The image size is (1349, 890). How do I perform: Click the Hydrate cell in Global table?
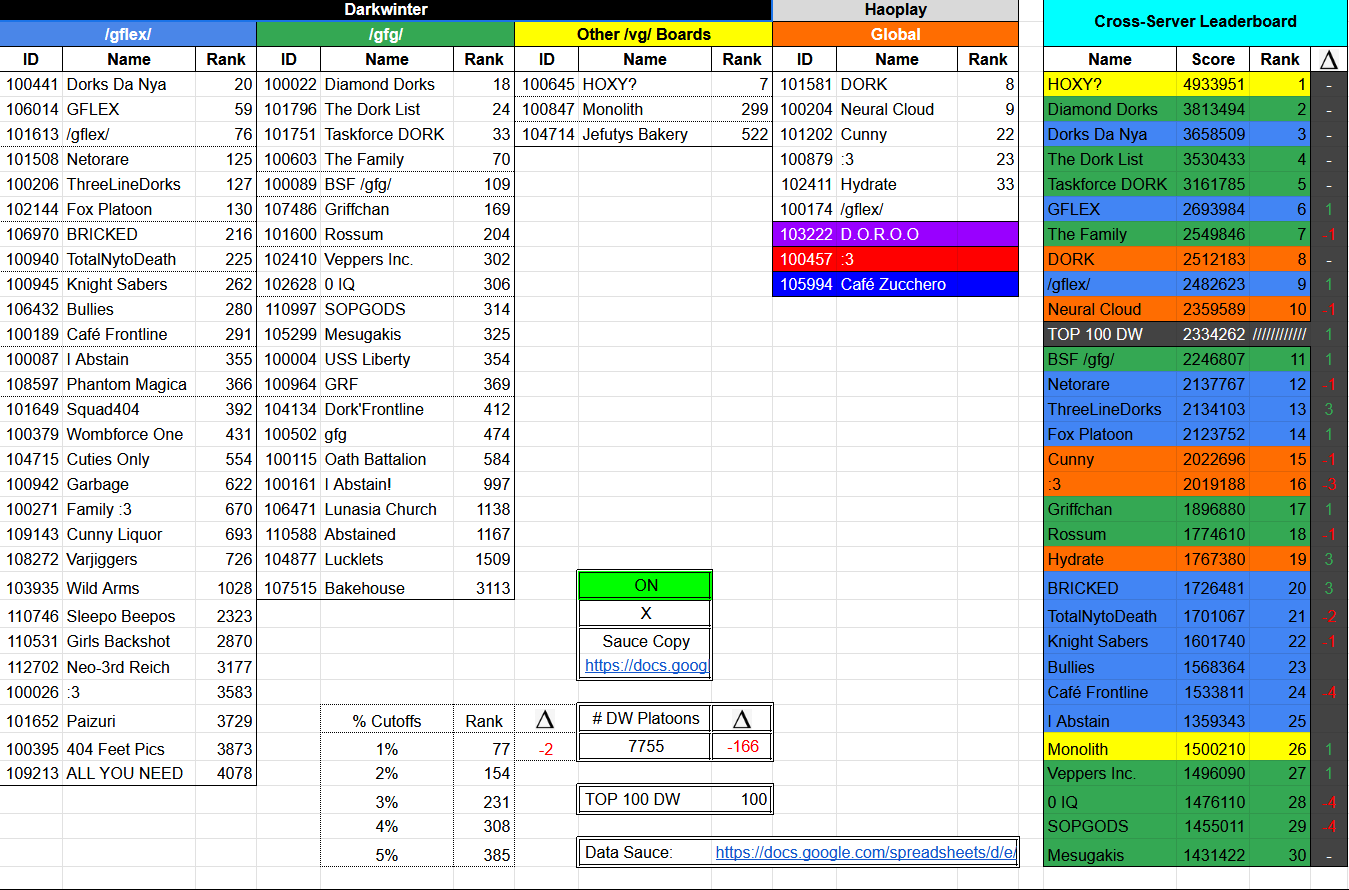(x=895, y=184)
